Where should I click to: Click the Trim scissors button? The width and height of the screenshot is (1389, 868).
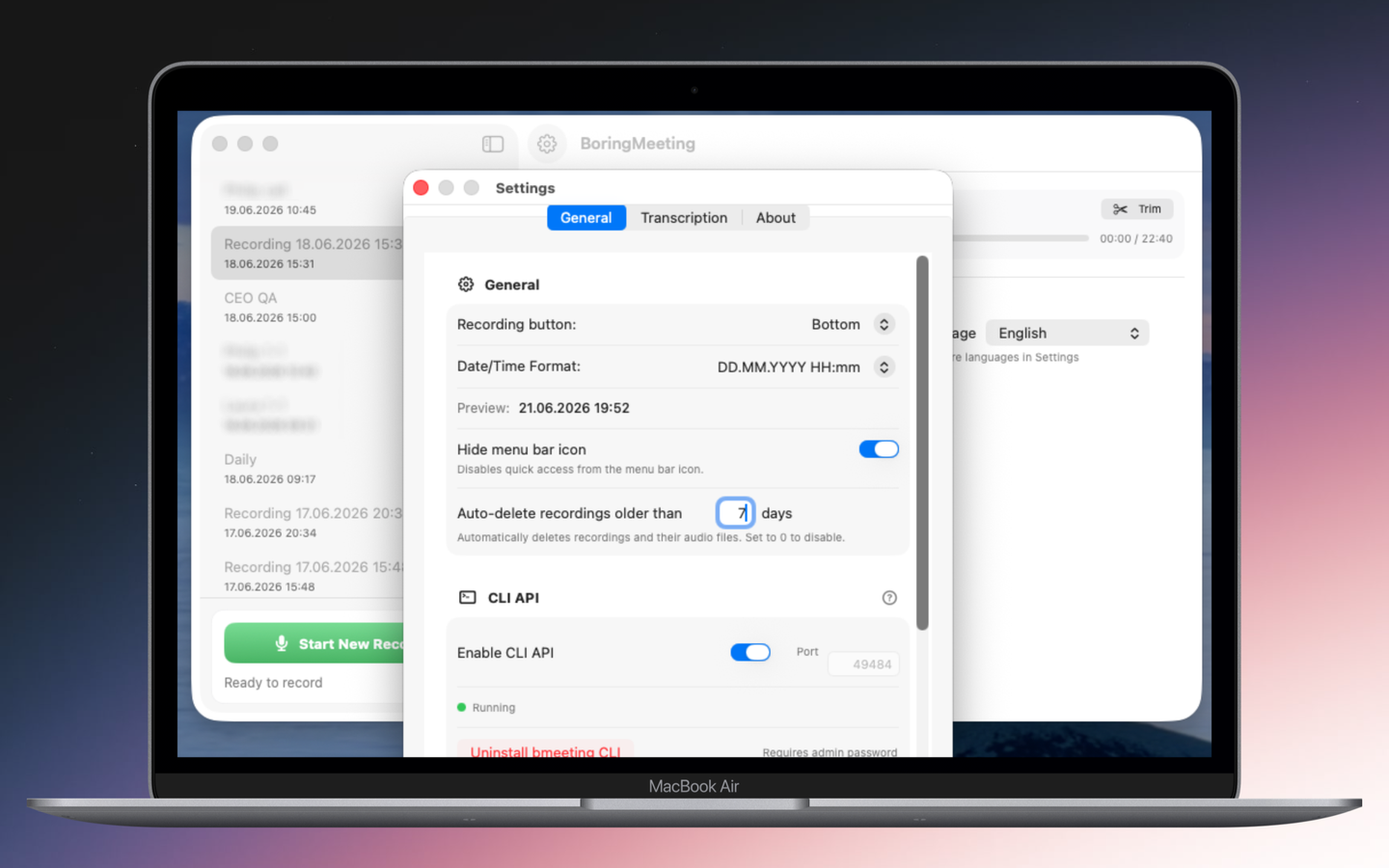(1137, 209)
